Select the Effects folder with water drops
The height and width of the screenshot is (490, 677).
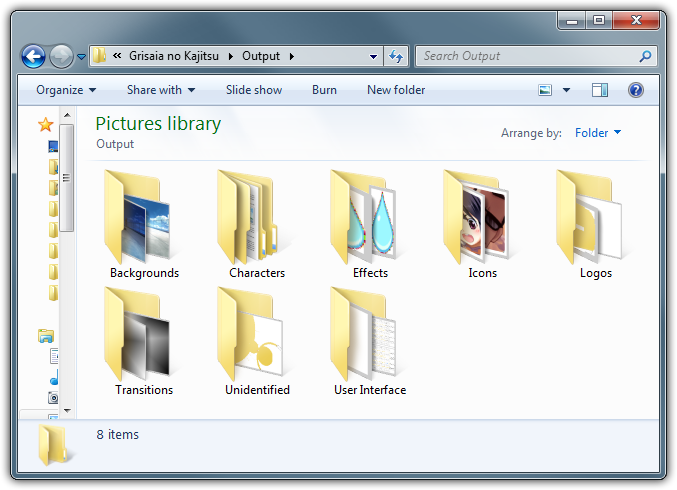point(370,224)
